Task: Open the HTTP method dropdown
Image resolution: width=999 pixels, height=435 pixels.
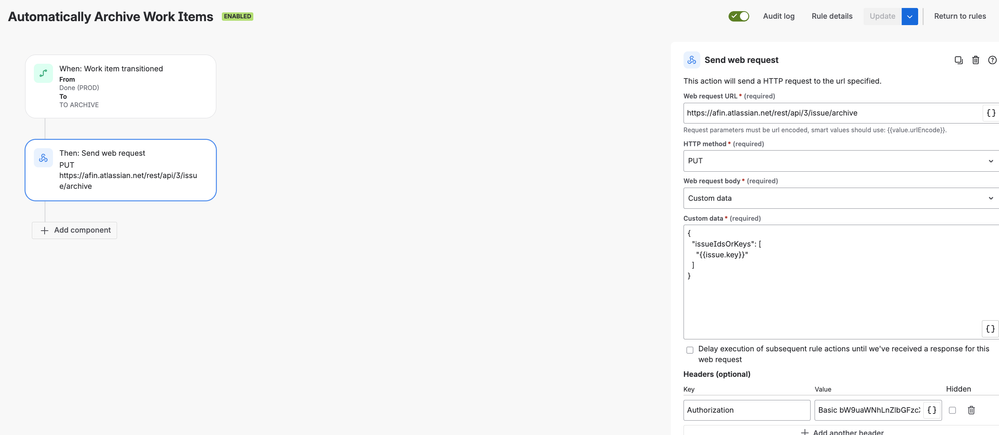Action: click(841, 160)
